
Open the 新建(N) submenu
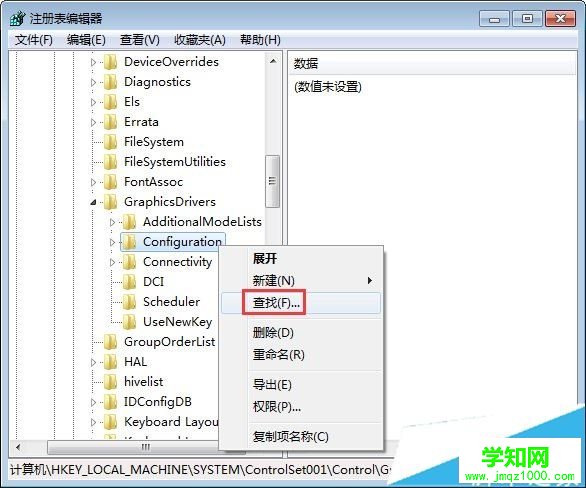[301, 281]
